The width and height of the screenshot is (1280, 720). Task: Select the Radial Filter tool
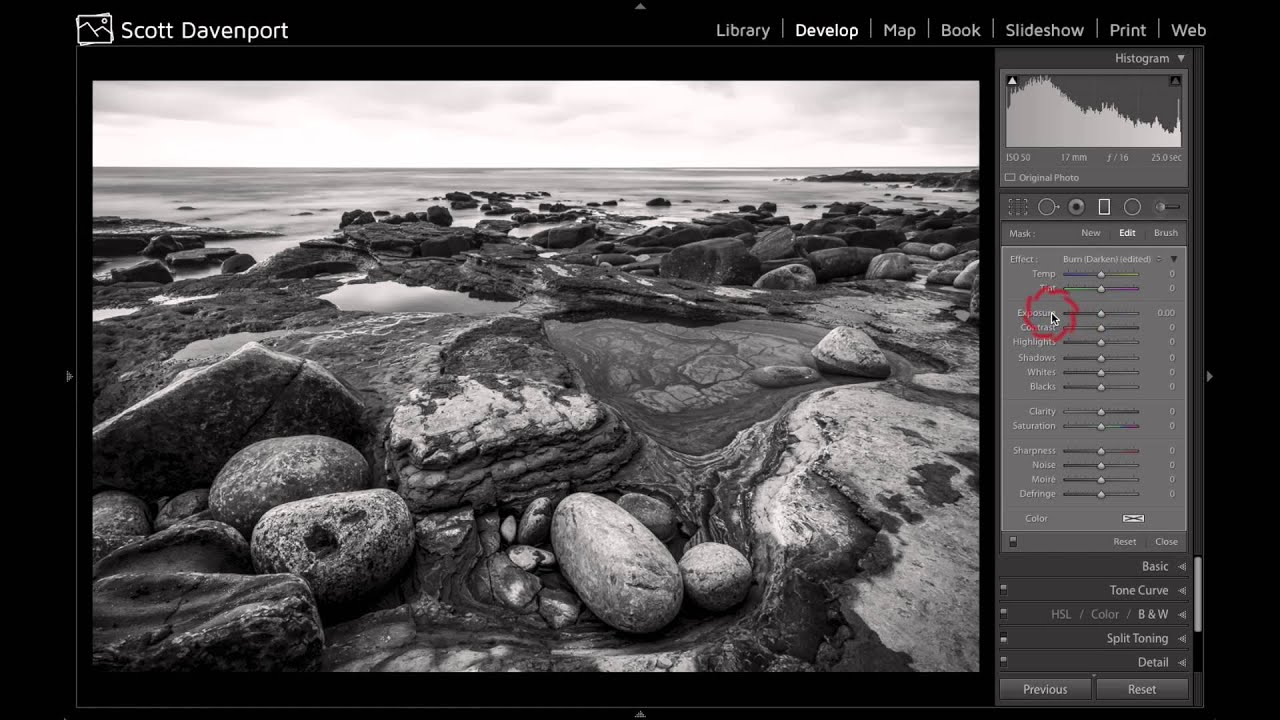(x=1132, y=207)
